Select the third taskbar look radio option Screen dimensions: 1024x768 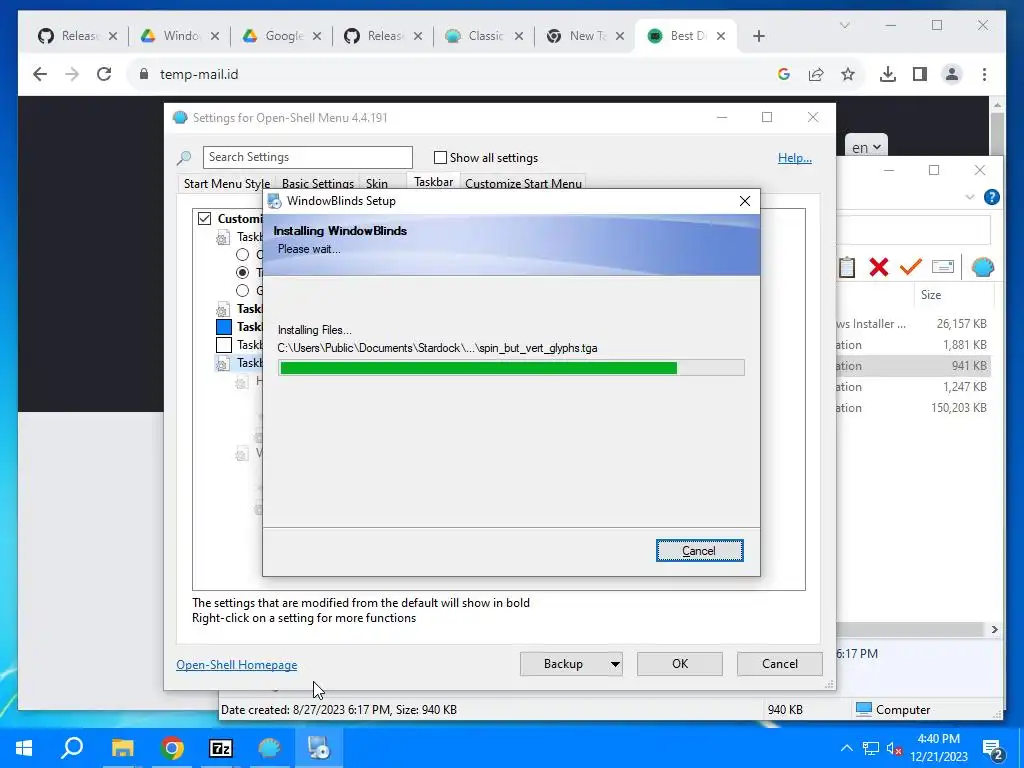242,291
